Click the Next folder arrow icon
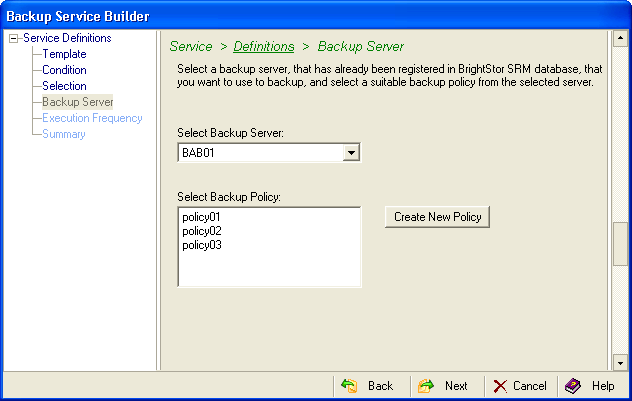The height and width of the screenshot is (401, 632). pyautogui.click(x=426, y=386)
